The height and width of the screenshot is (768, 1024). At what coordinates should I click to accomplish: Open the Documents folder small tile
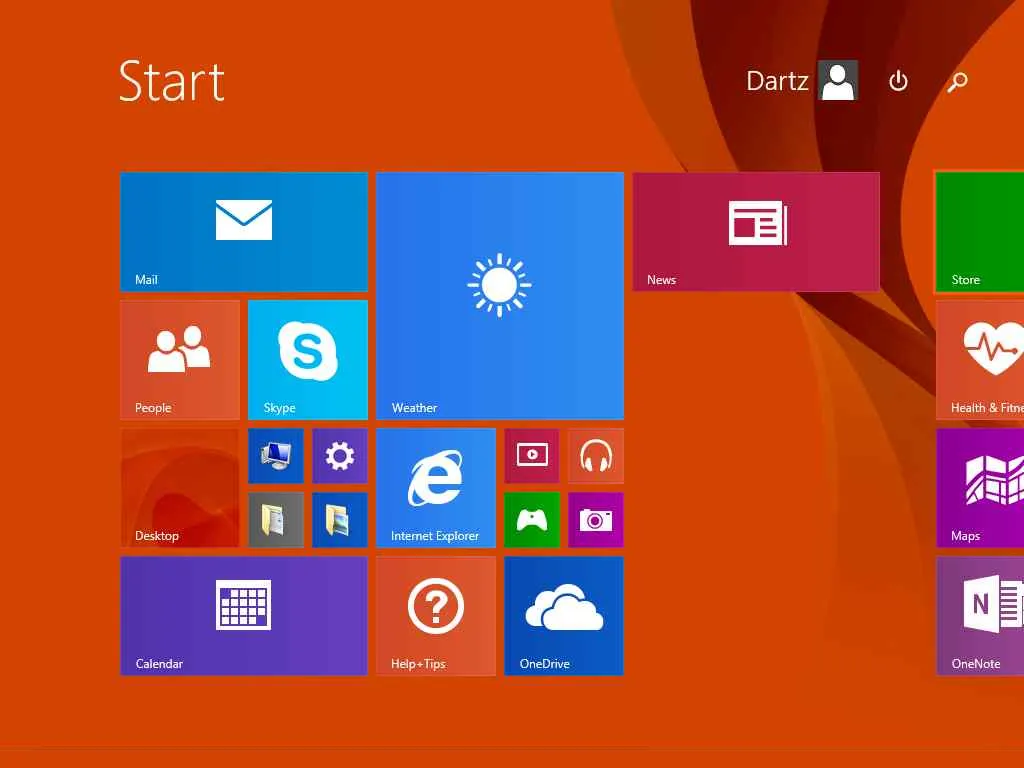click(x=276, y=520)
